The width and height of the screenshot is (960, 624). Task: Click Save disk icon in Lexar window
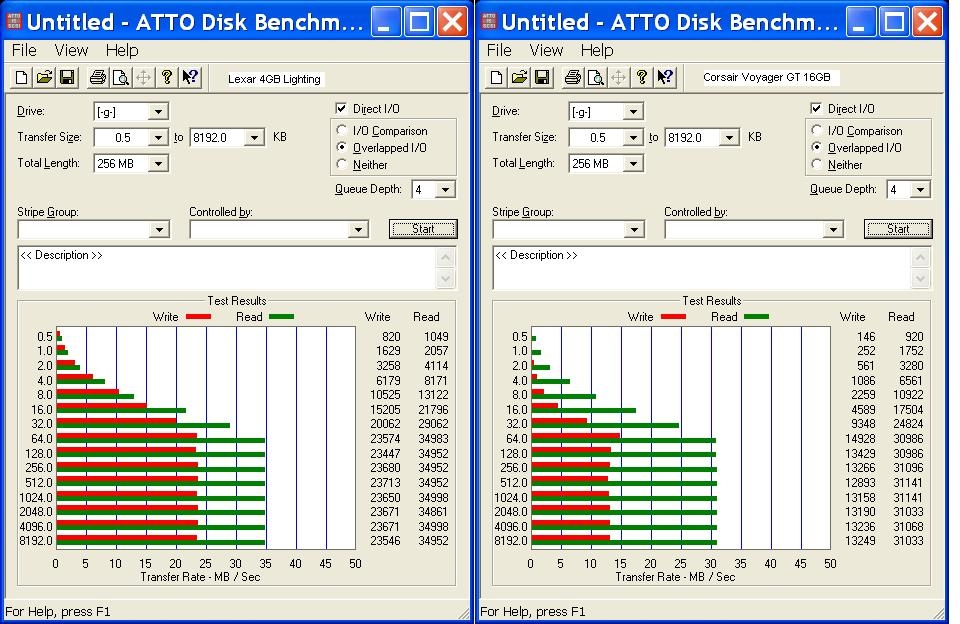(x=67, y=77)
